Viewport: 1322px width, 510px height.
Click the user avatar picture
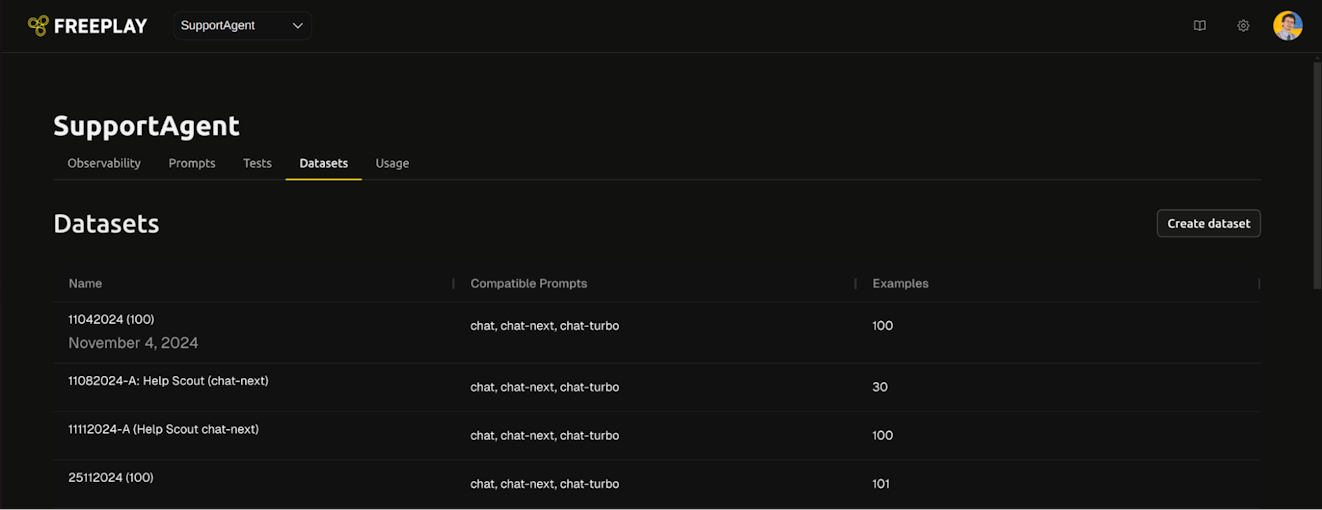[1287, 26]
